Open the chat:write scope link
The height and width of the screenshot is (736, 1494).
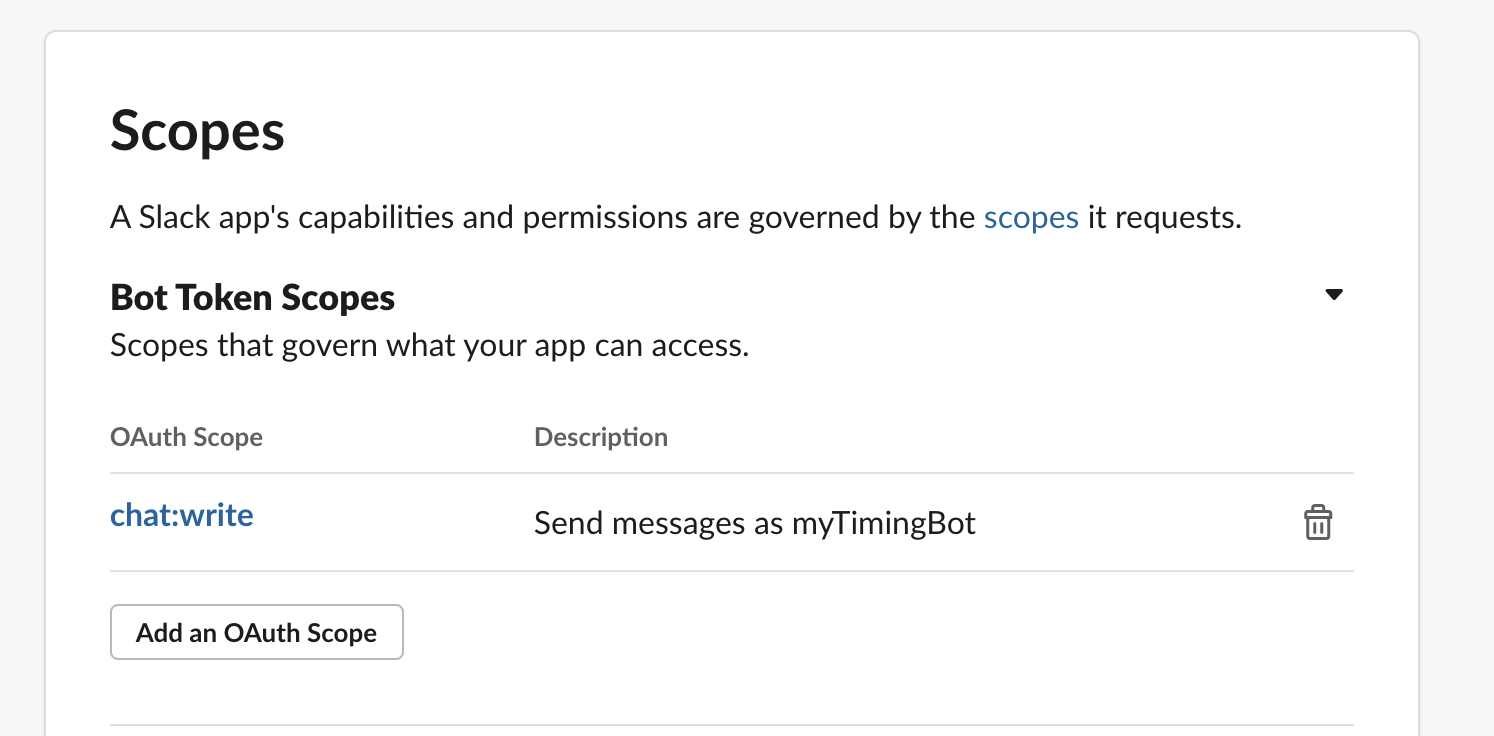pyautogui.click(x=182, y=515)
